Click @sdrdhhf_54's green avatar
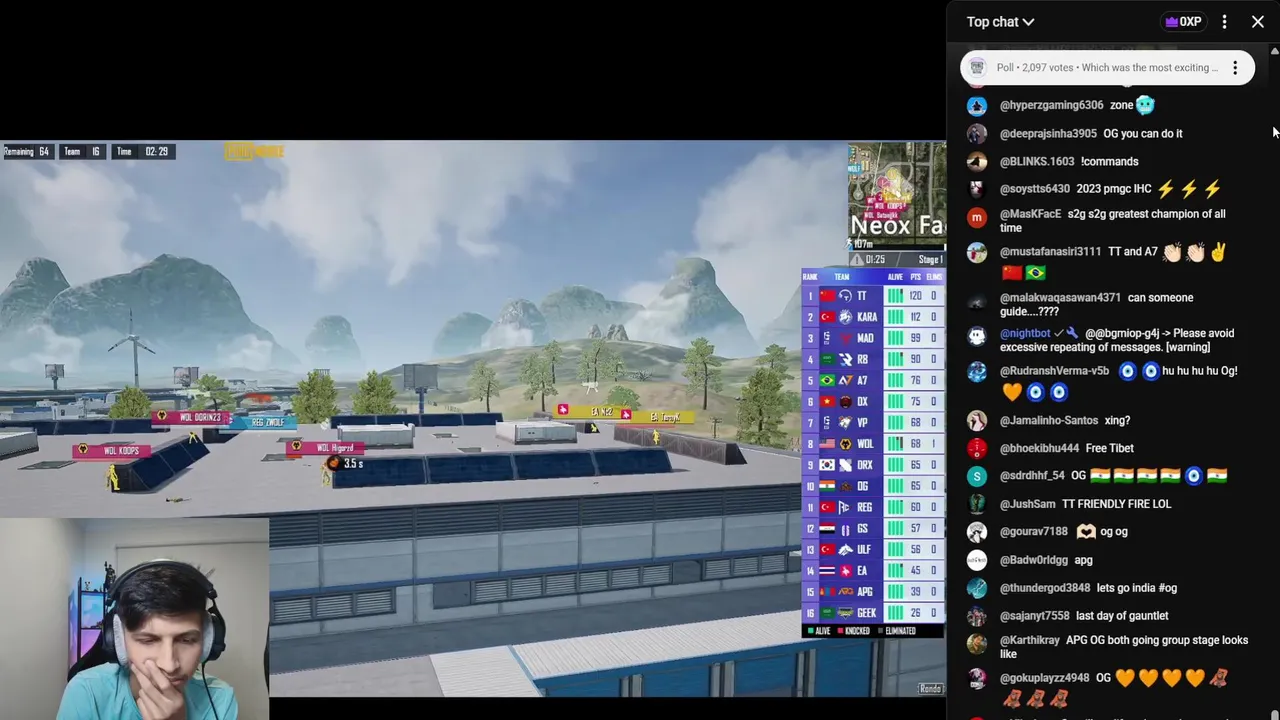The image size is (1280, 720). pyautogui.click(x=977, y=476)
